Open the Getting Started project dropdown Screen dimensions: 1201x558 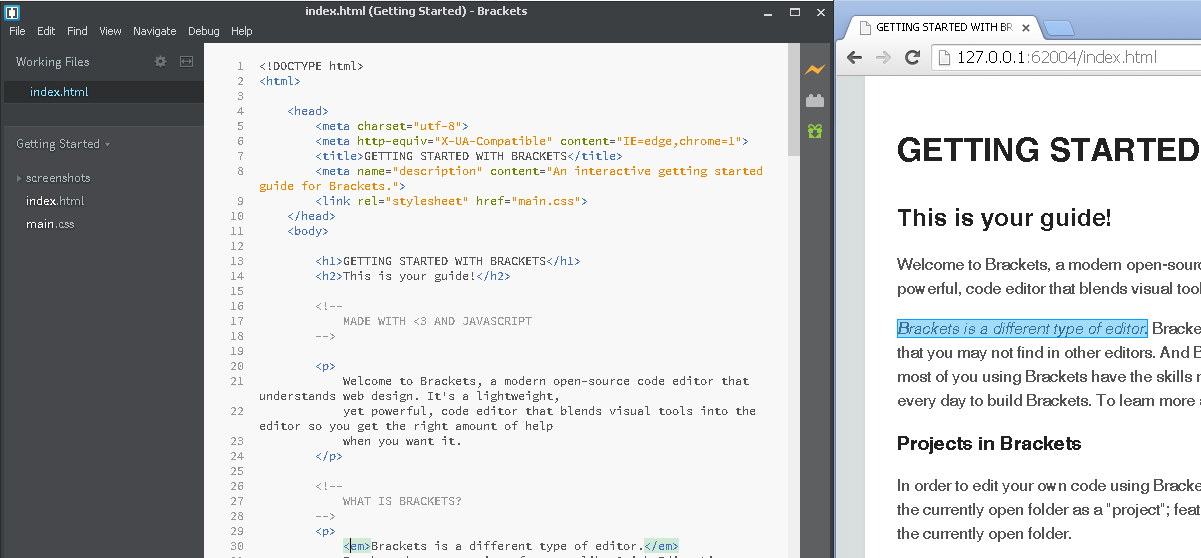tap(63, 144)
